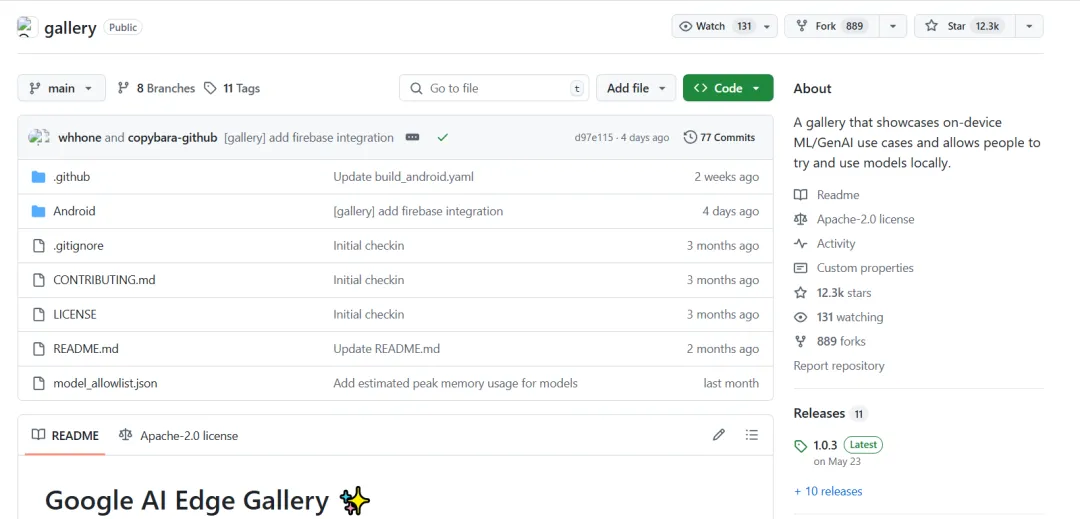The height and width of the screenshot is (519, 1080).
Task: Click the green commit status checkmark
Action: tap(442, 138)
